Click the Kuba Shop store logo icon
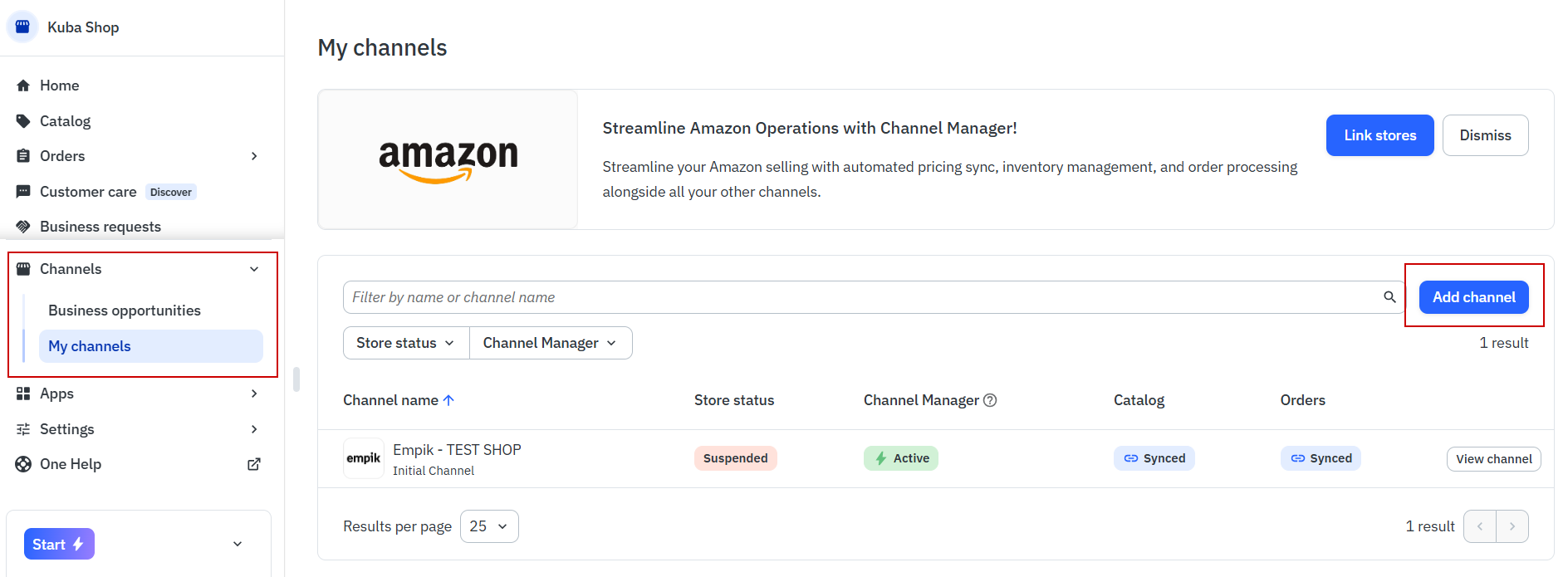The height and width of the screenshot is (577, 1568). coord(22,27)
